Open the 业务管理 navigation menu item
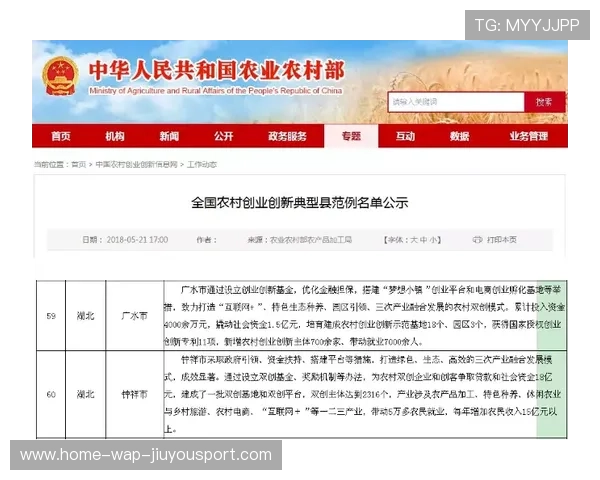Image resolution: width=600 pixels, height=480 pixels. click(528, 136)
